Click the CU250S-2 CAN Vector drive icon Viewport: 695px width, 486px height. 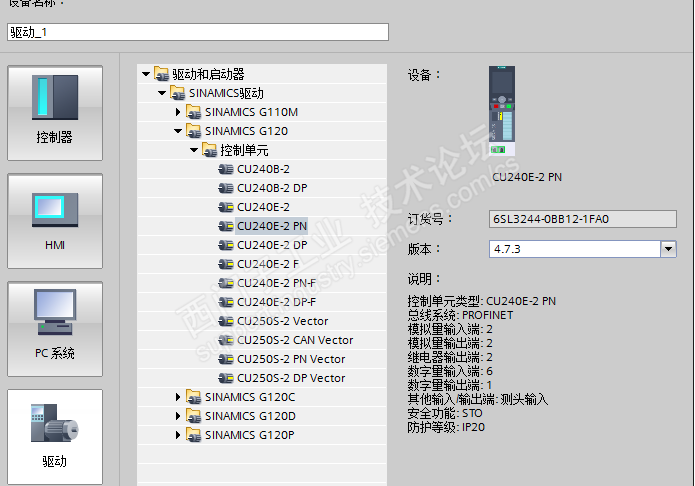click(226, 340)
